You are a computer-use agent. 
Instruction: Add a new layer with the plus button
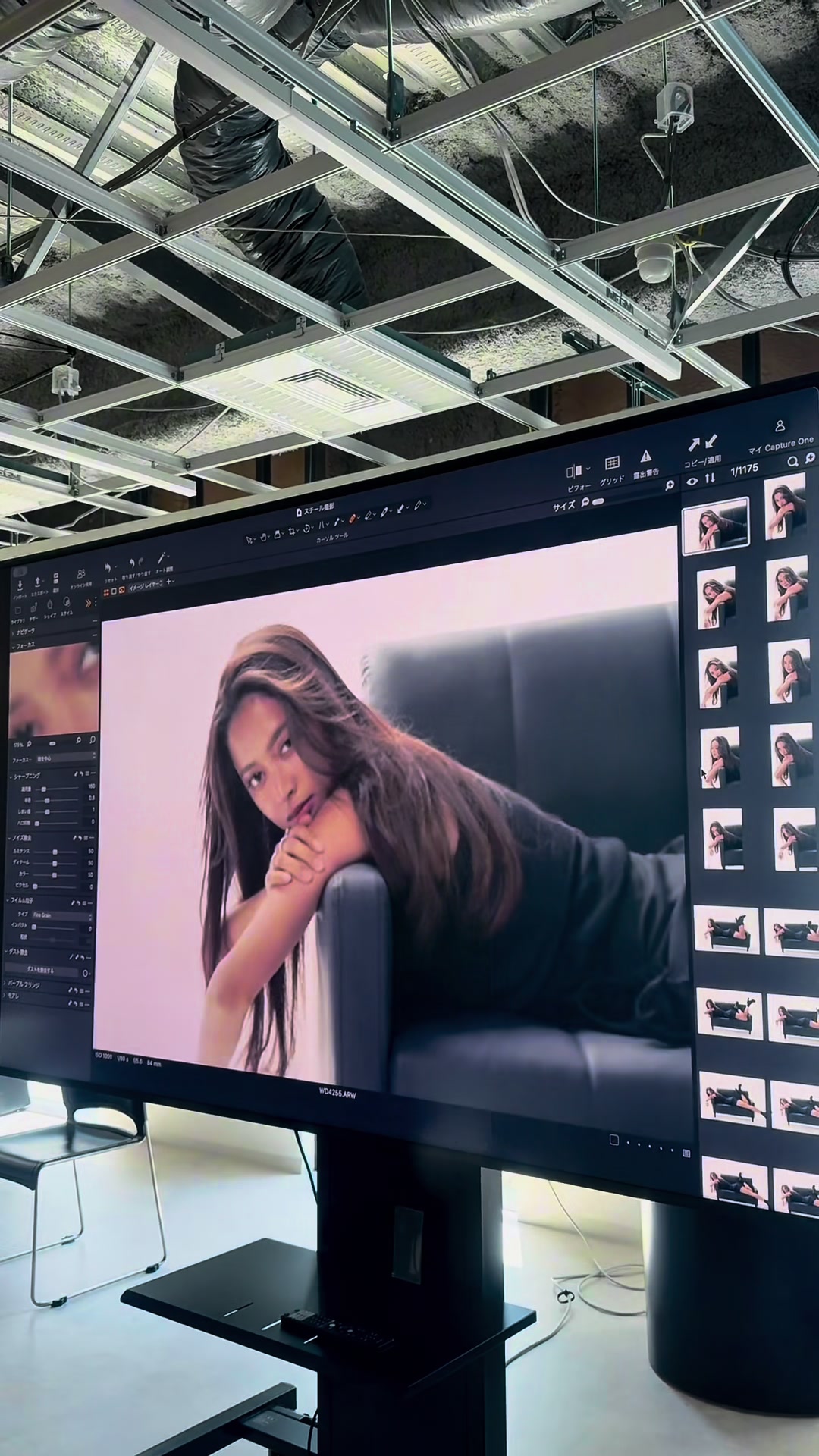click(x=169, y=582)
